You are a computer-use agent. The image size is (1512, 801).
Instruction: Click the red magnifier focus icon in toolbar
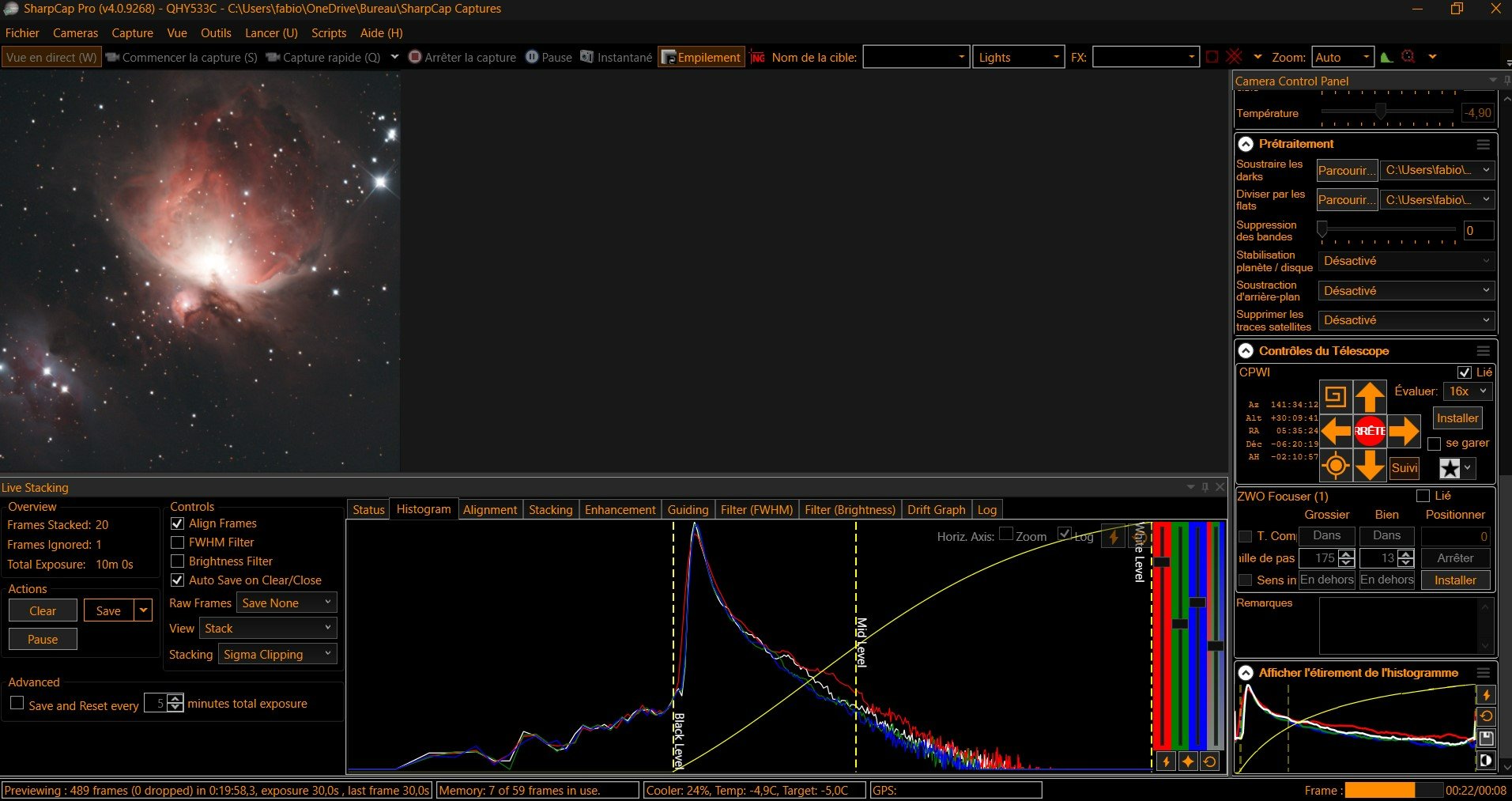[1408, 57]
